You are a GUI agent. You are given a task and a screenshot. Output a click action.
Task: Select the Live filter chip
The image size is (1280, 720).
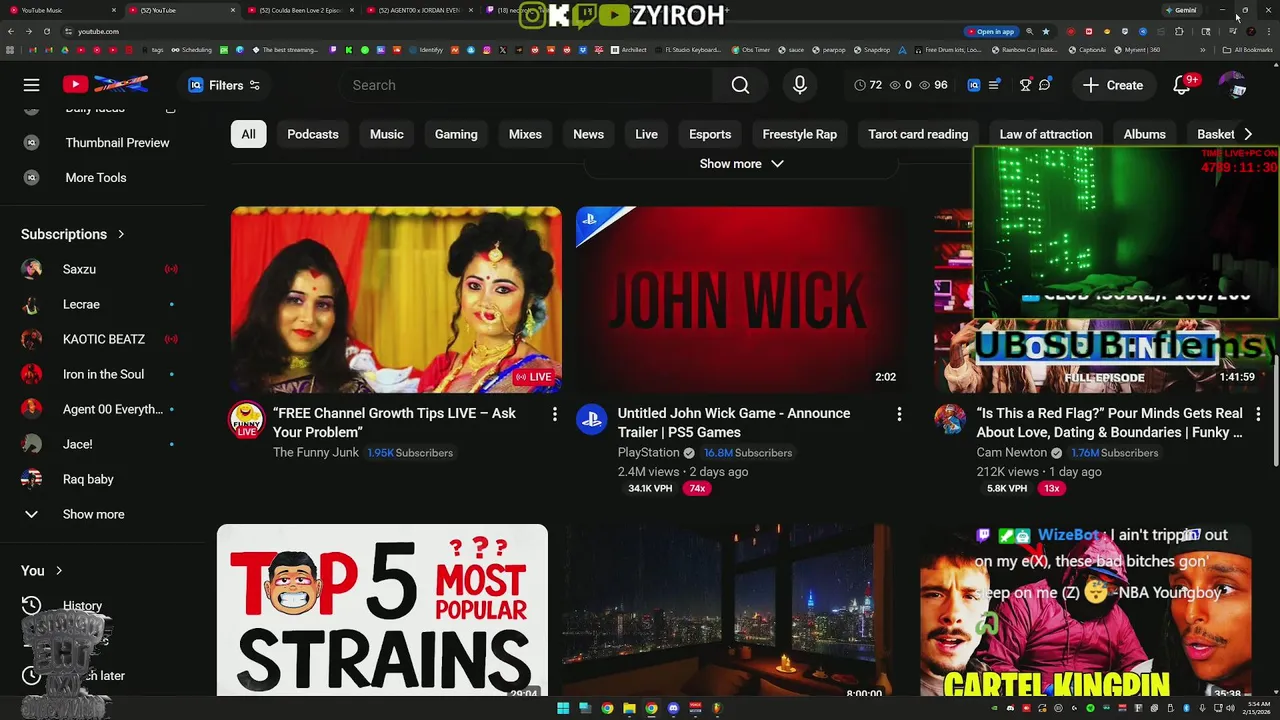point(647,134)
